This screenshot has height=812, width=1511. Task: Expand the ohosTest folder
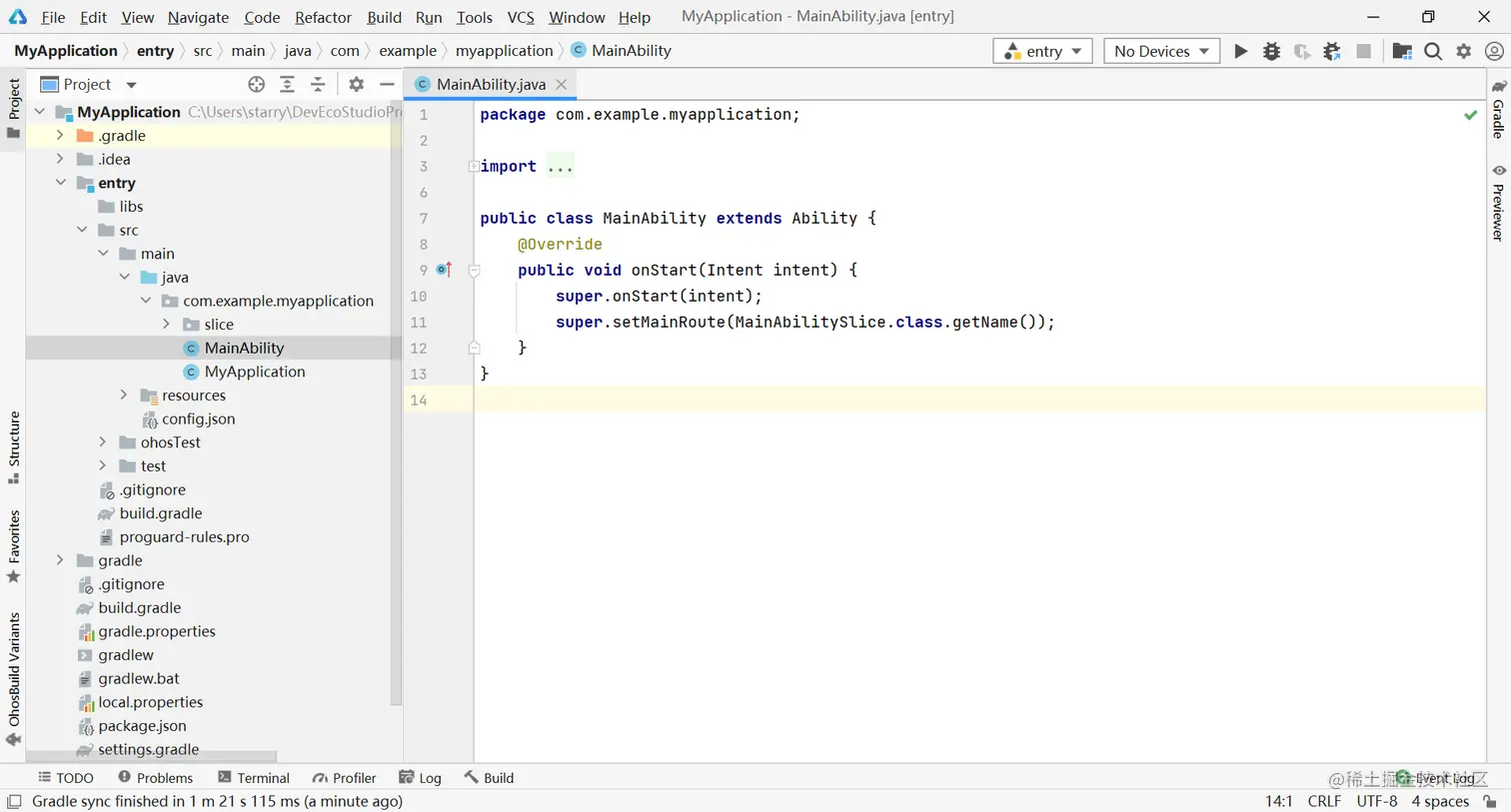[x=103, y=441]
